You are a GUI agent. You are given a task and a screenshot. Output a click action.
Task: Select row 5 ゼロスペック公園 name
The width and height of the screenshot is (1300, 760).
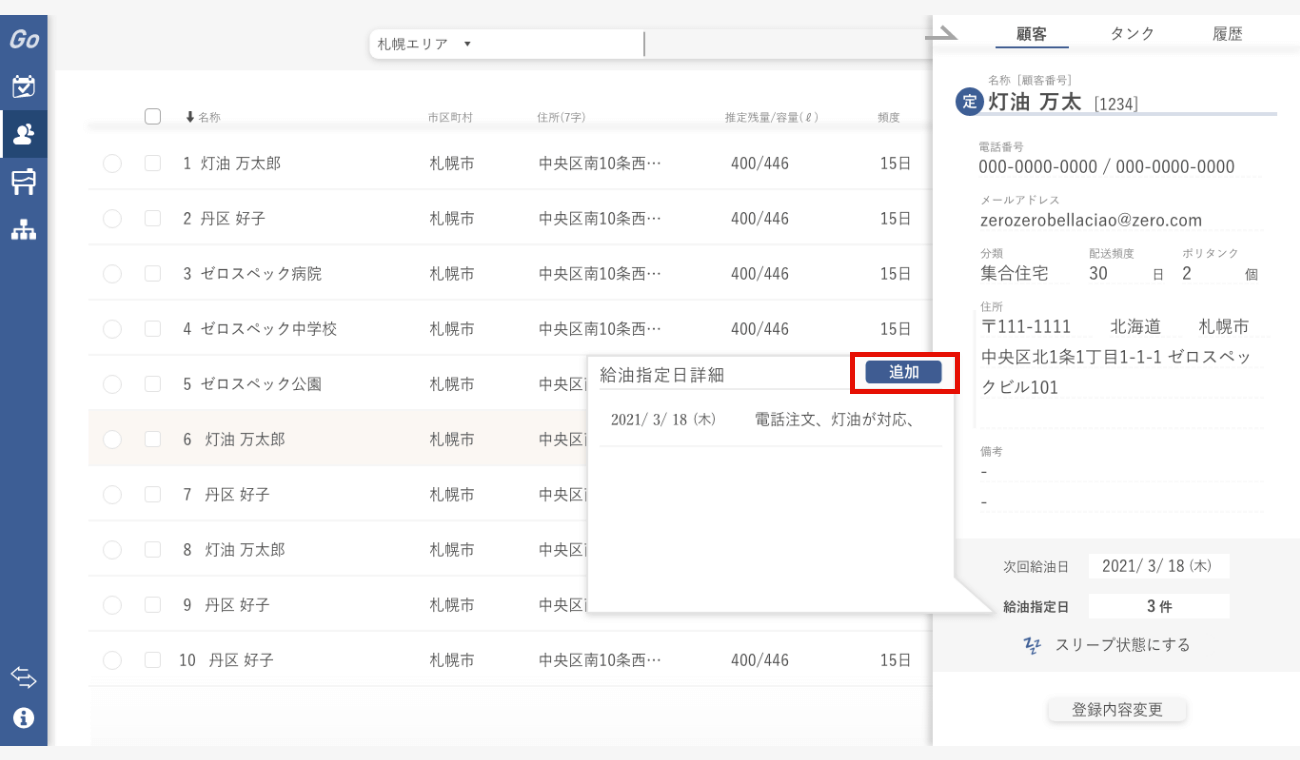click(260, 384)
